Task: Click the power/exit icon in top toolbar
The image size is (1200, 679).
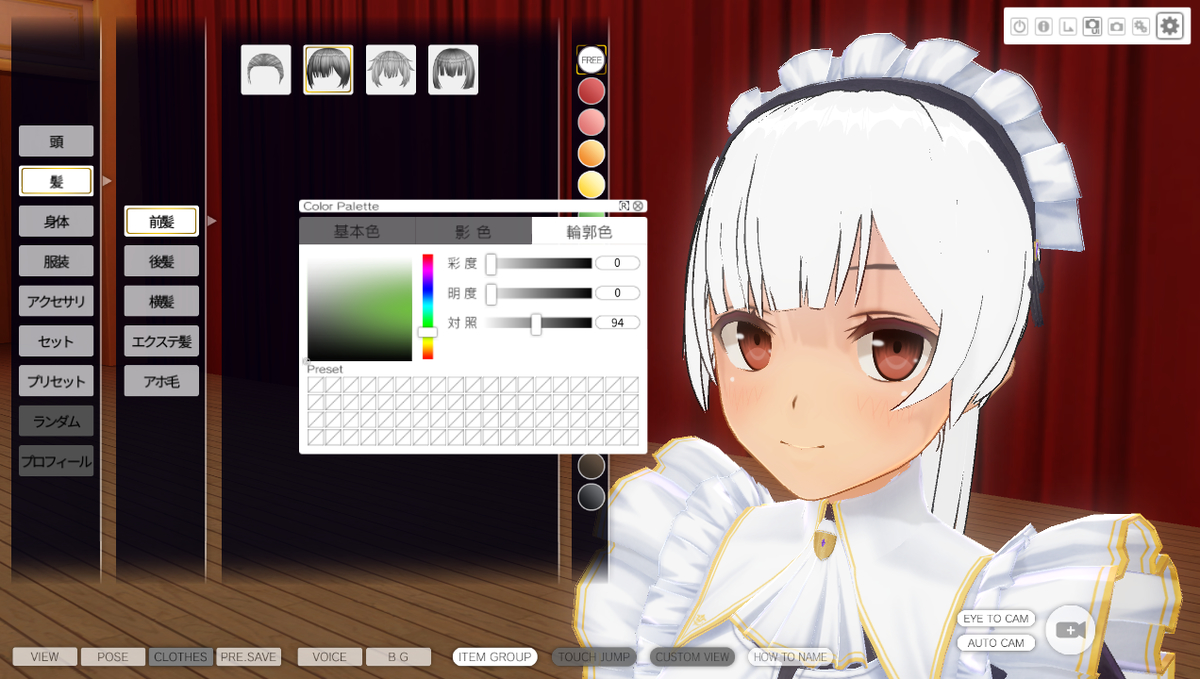Action: click(x=1019, y=27)
